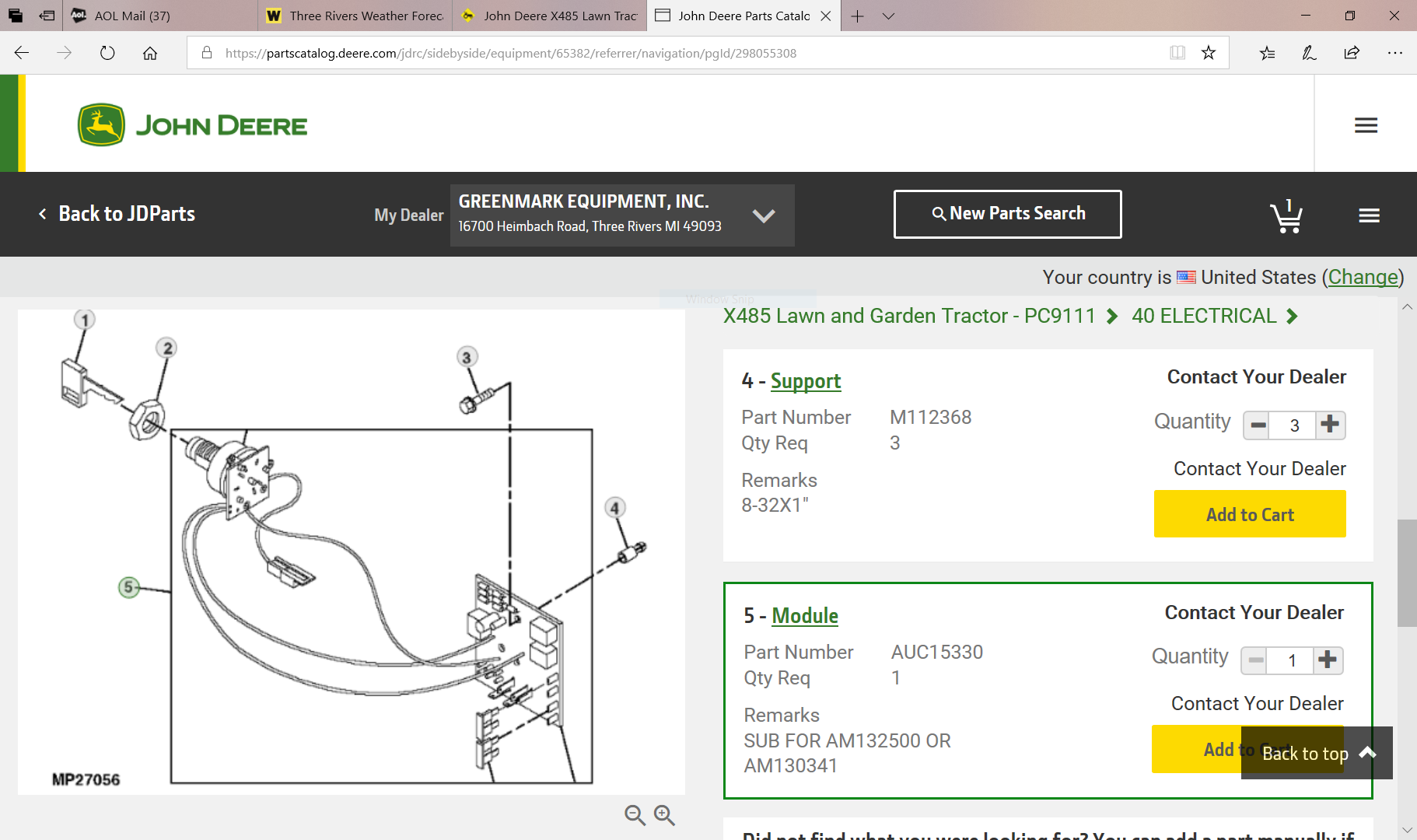
Task: Open the dark navigation bar hamburger menu
Action: tap(1369, 215)
